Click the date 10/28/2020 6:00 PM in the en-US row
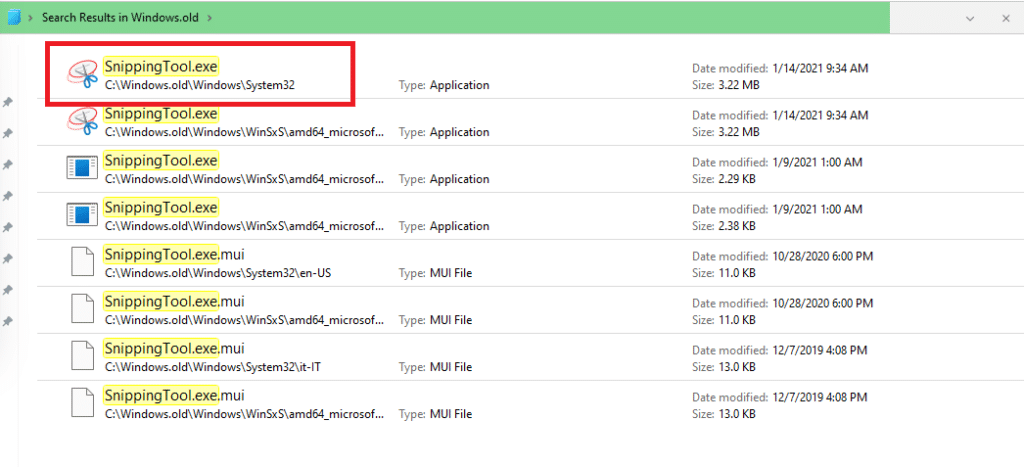1024x467 pixels. [822, 256]
